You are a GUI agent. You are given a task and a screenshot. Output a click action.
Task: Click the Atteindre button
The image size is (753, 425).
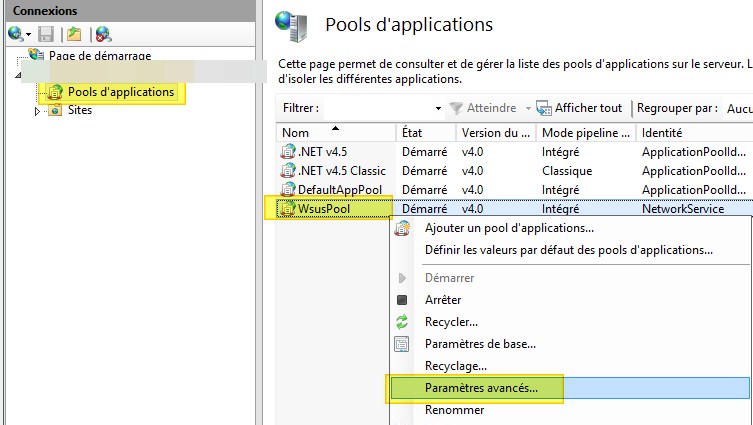point(483,108)
